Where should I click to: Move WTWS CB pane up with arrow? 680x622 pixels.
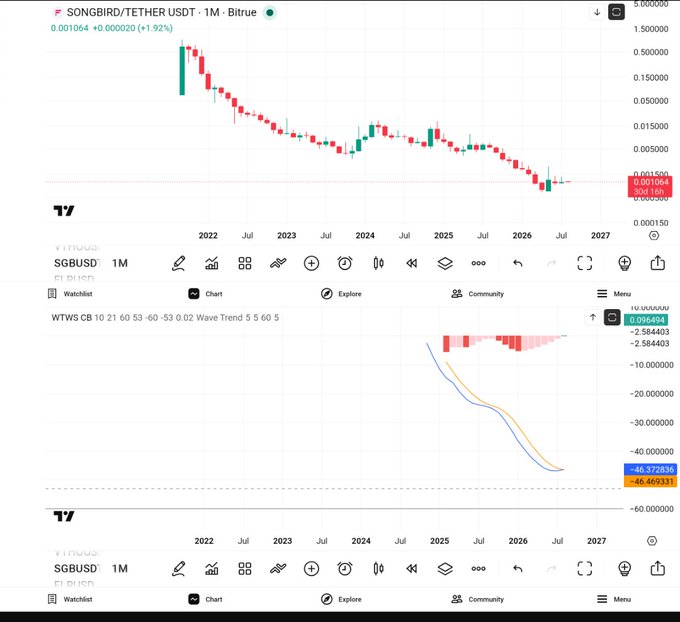tap(593, 318)
